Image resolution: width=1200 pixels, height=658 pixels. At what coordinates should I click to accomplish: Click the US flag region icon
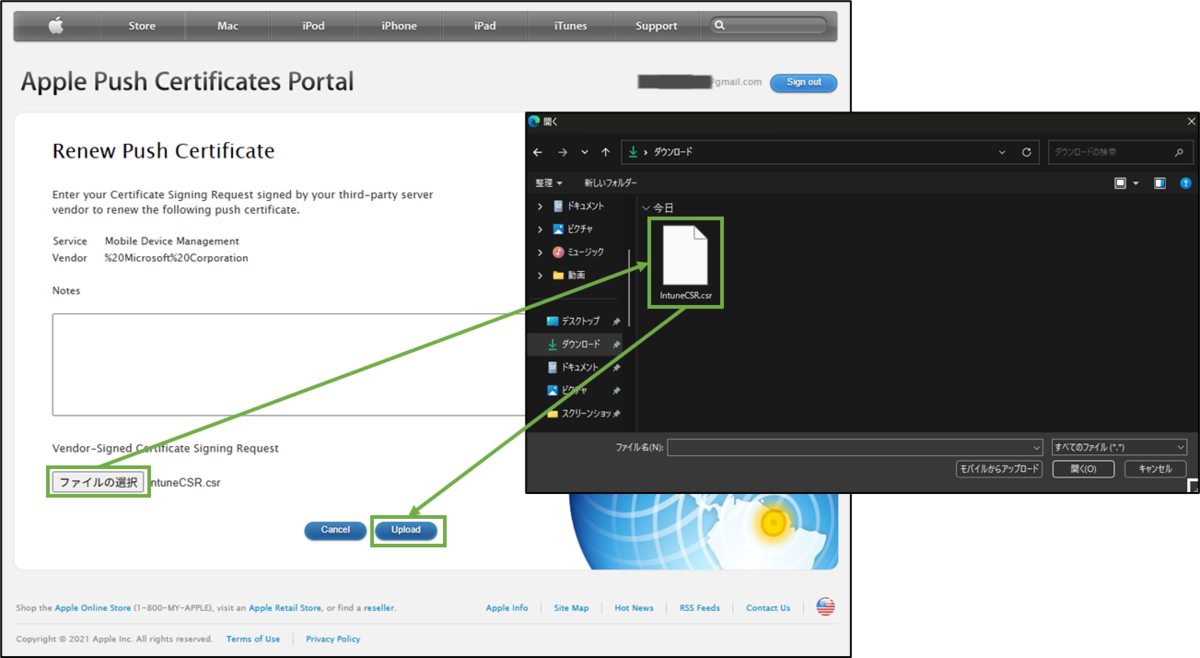pyautogui.click(x=825, y=607)
